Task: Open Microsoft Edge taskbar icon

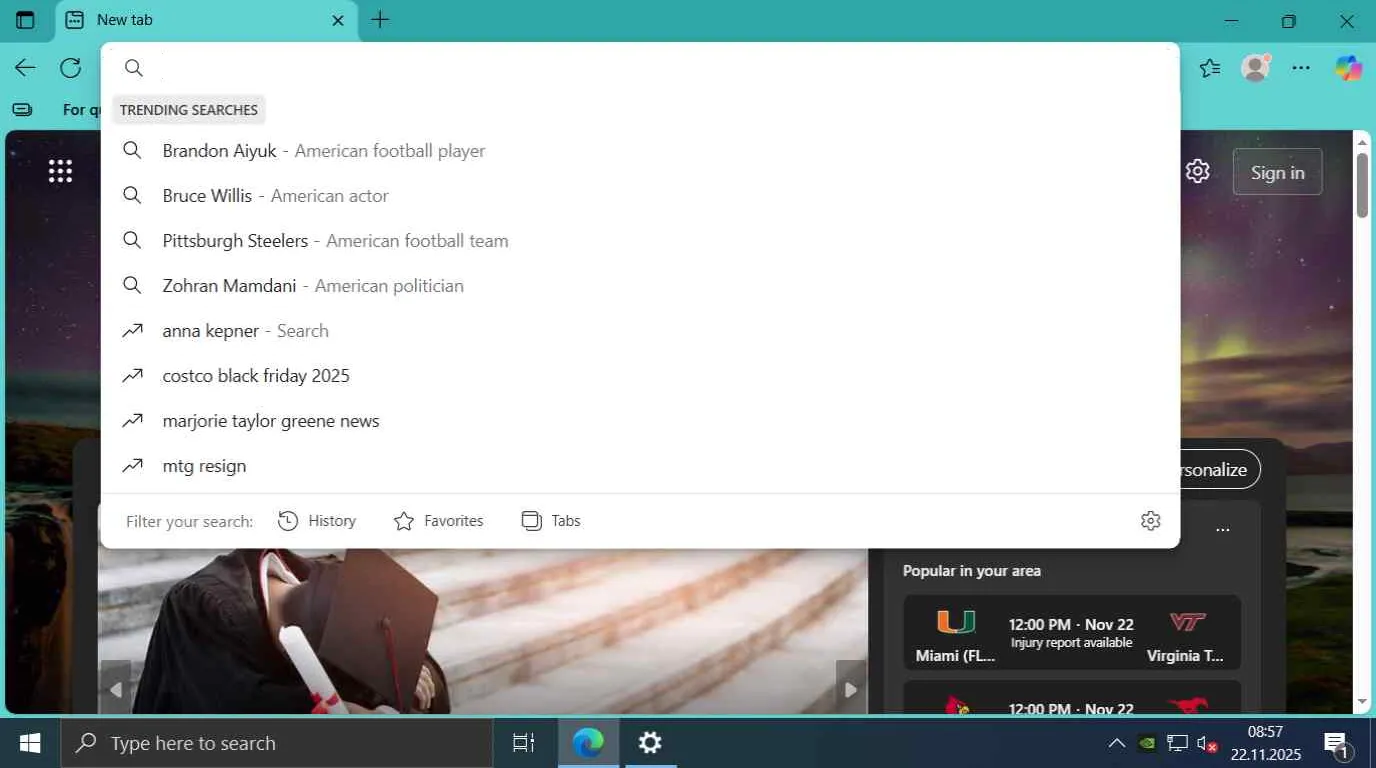Action: (x=588, y=743)
